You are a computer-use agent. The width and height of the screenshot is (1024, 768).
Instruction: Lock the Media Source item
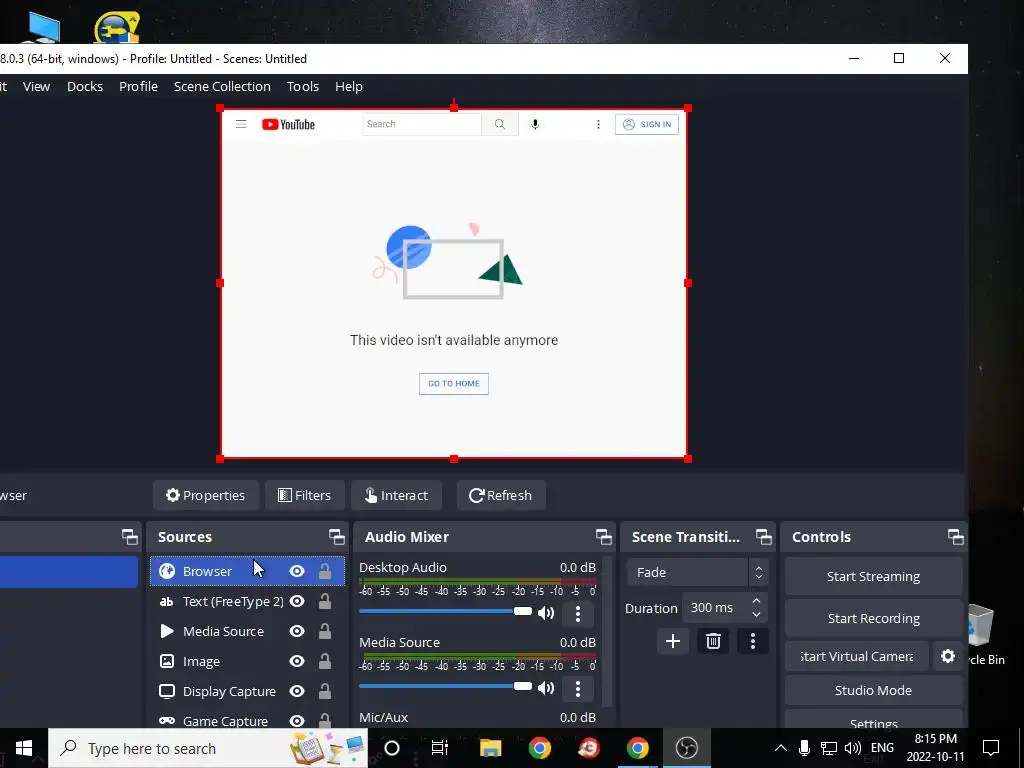click(325, 632)
